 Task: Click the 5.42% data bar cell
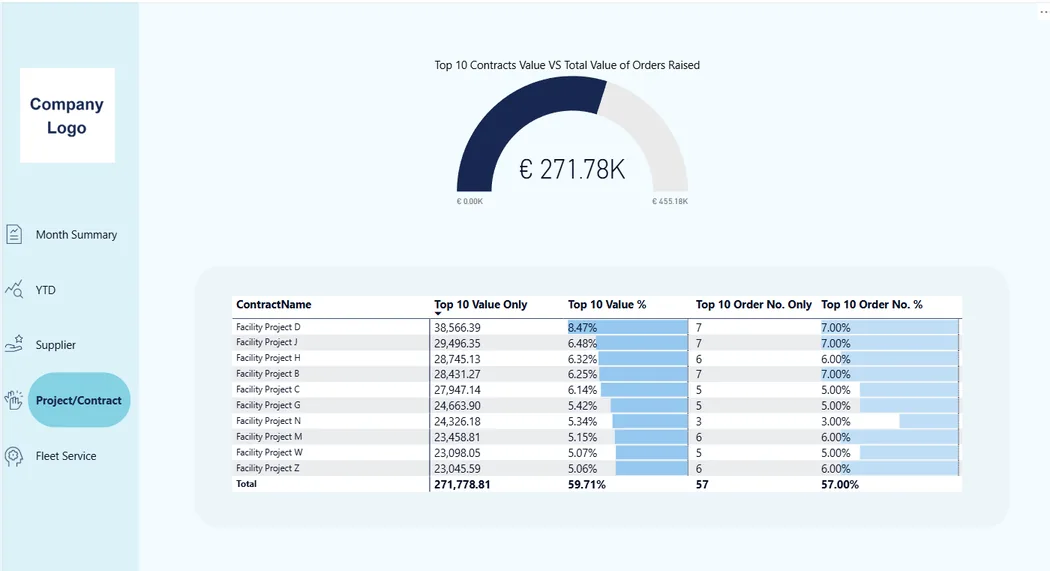click(627, 406)
